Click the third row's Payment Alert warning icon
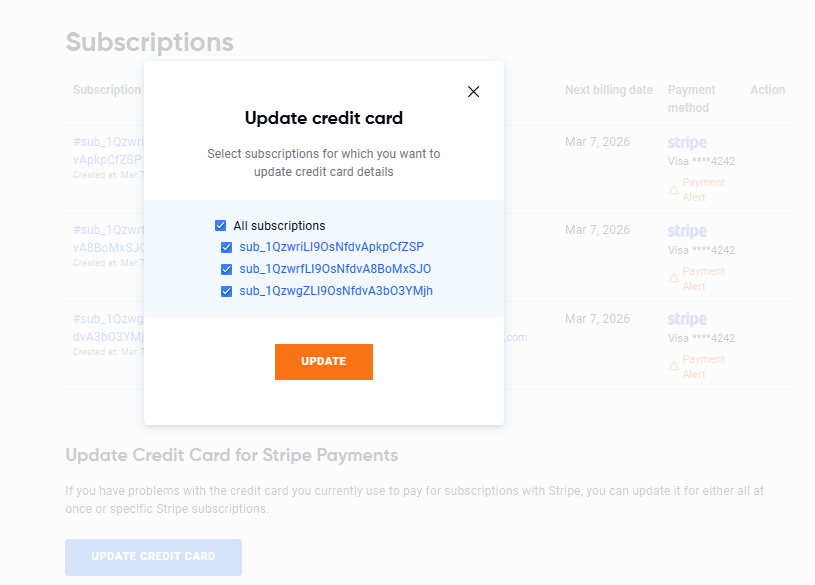Image resolution: width=815 pixels, height=585 pixels. tap(673, 366)
